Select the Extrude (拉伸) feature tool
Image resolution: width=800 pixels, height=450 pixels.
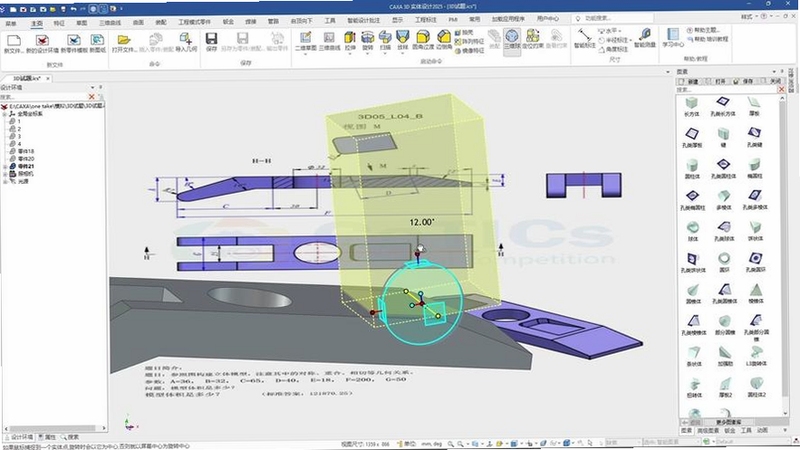pos(350,38)
